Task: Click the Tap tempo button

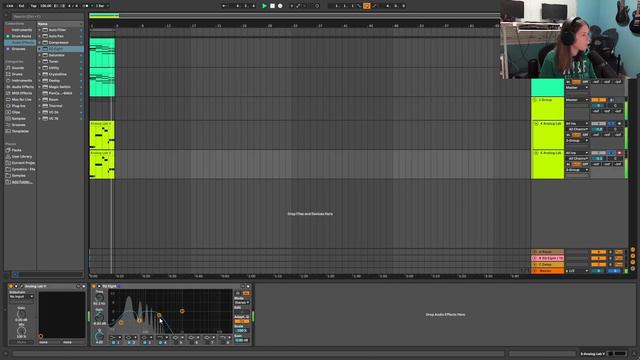Action: (33, 6)
